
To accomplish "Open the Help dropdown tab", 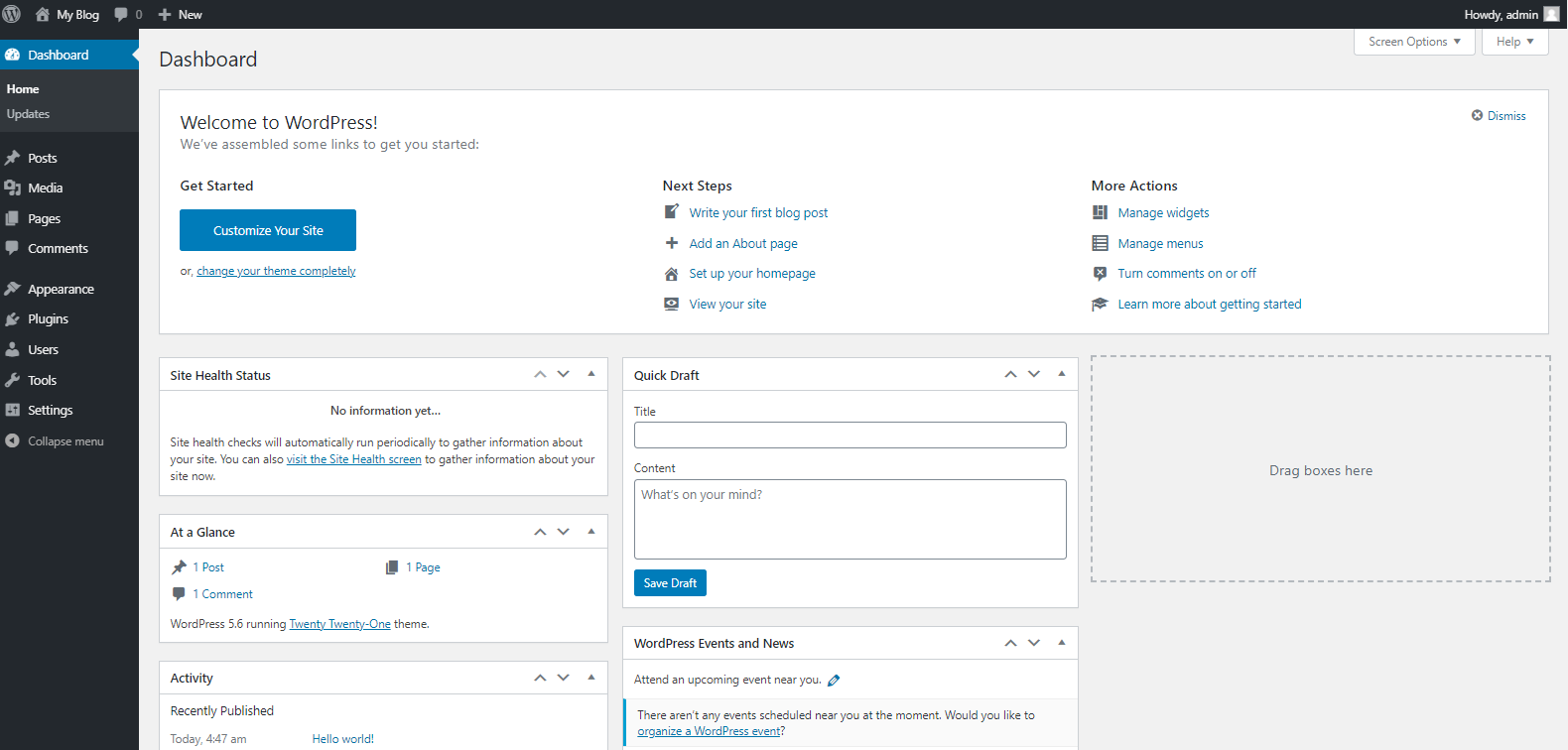I will tap(1514, 42).
